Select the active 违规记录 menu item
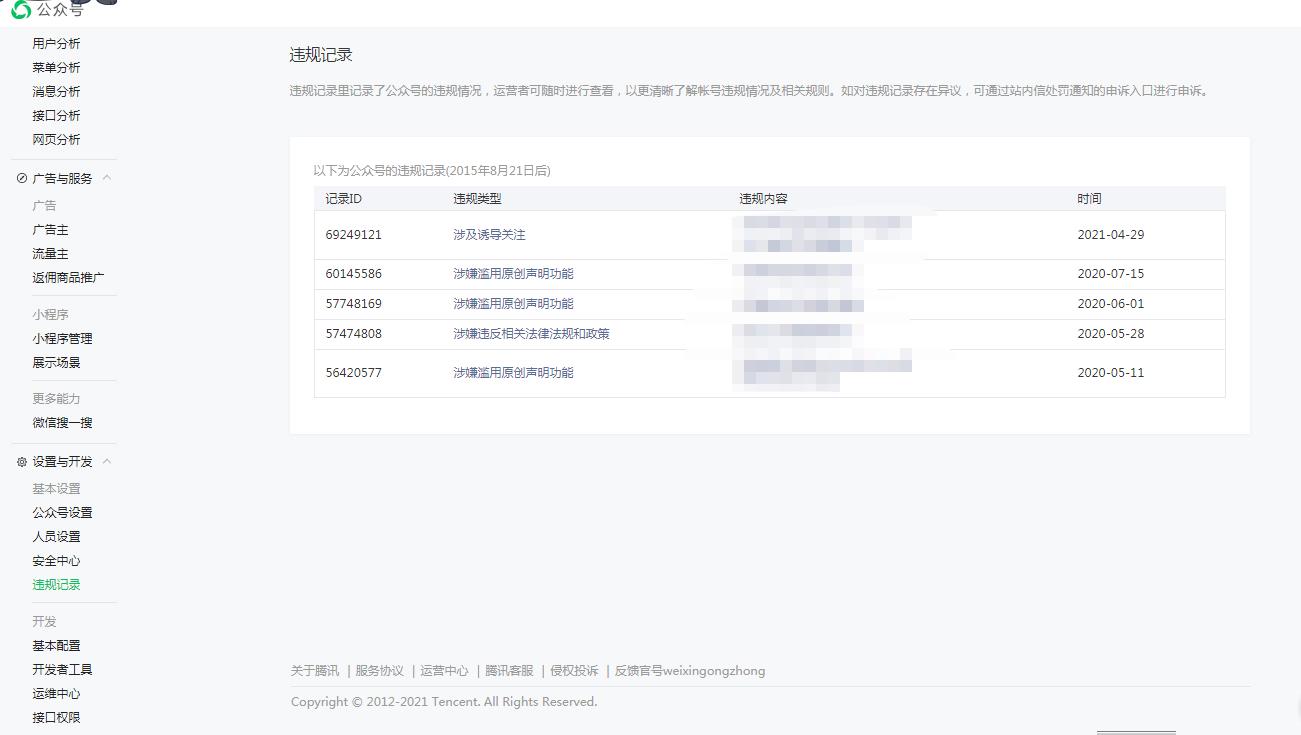This screenshot has height=735, width=1301. pyautogui.click(x=56, y=585)
